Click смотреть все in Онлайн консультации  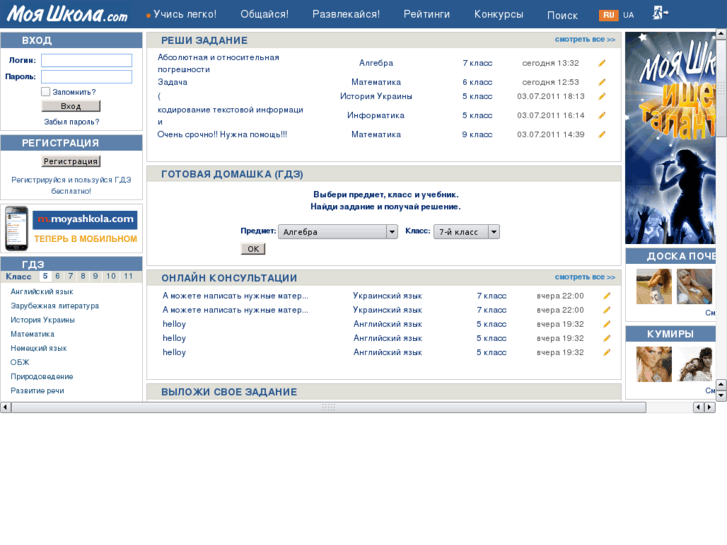click(585, 277)
